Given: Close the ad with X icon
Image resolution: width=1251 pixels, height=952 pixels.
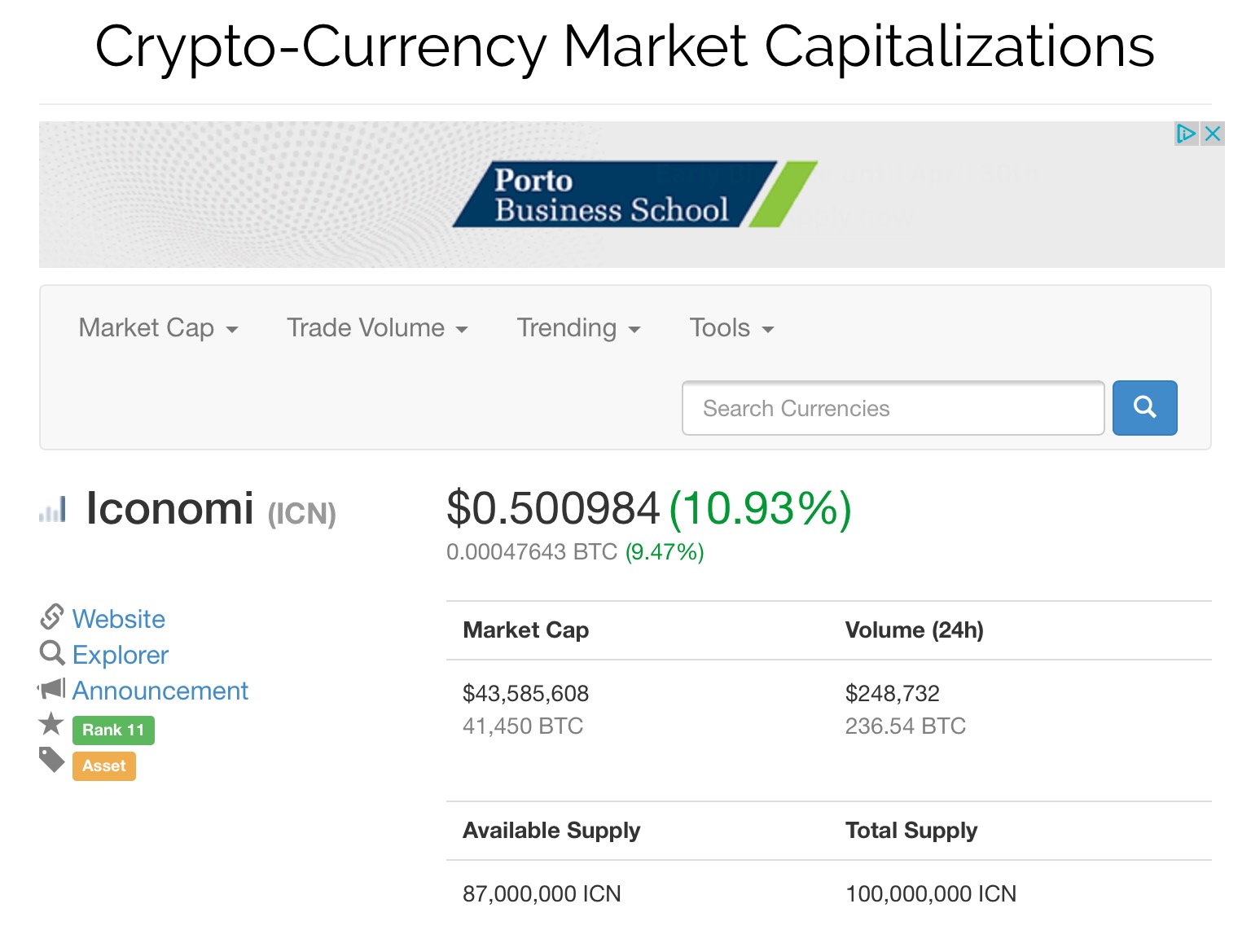Looking at the screenshot, I should (1213, 134).
